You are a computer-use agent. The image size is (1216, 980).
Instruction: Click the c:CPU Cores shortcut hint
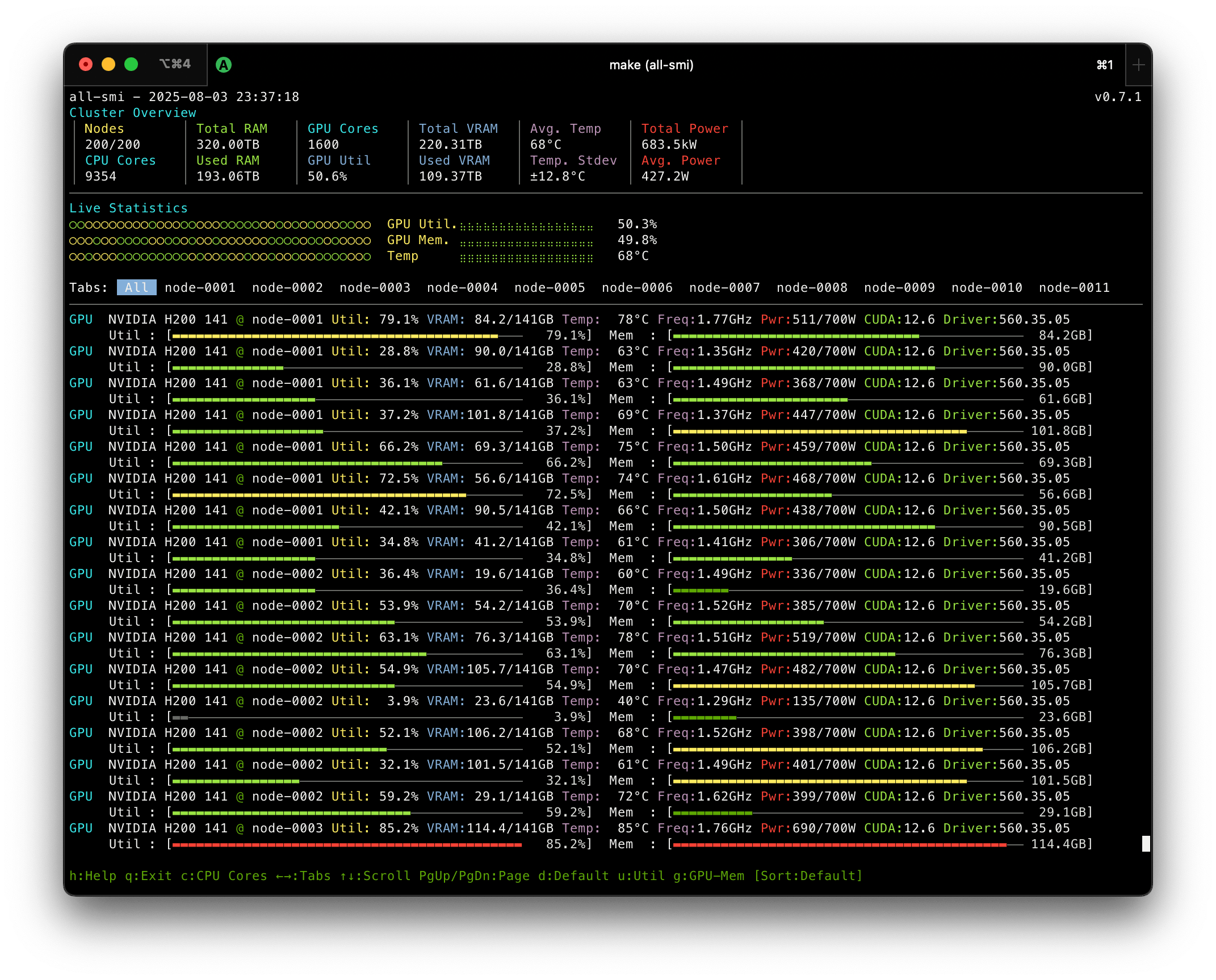224,876
